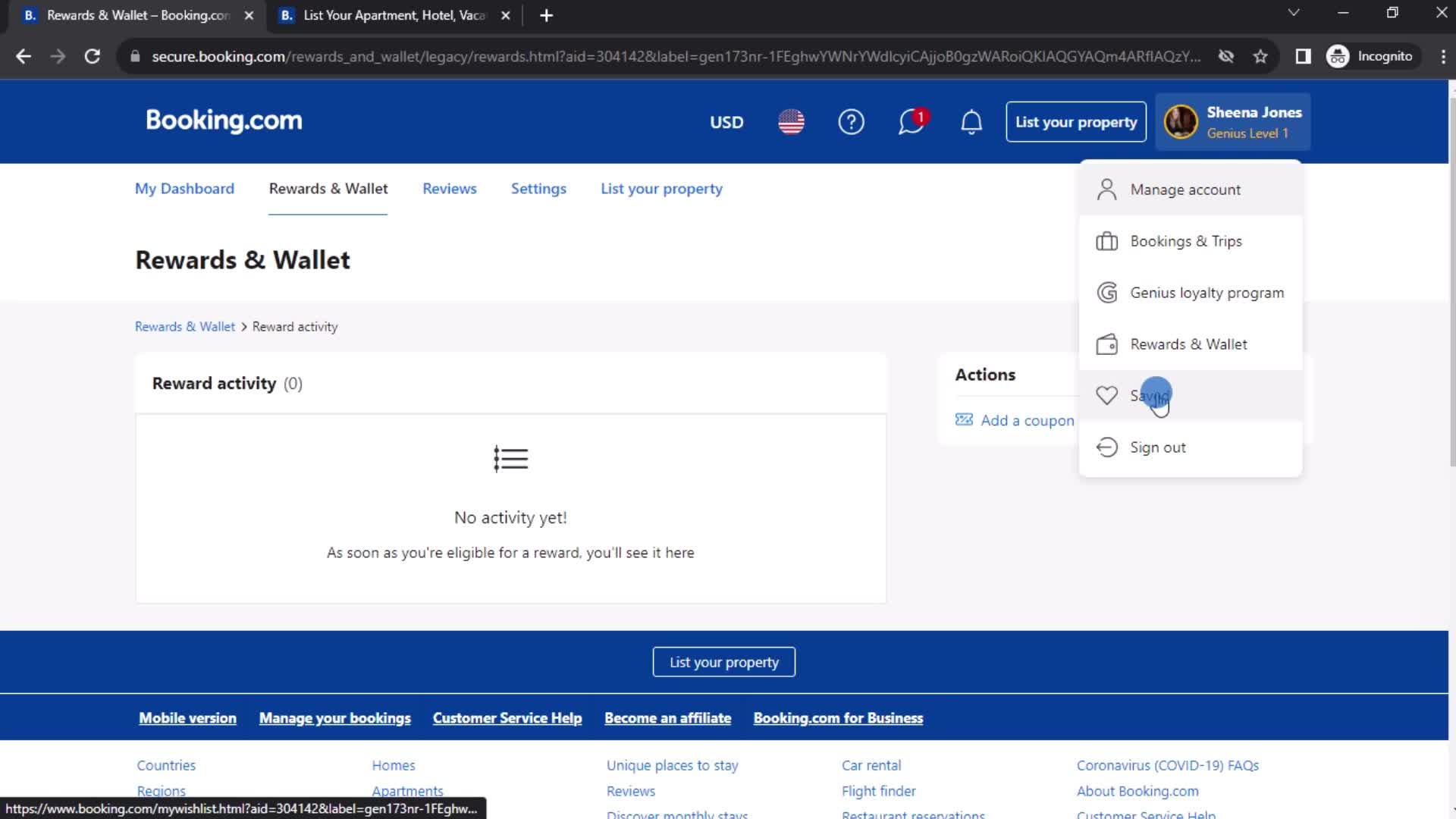1456x819 pixels.
Task: Click the site lock icon in address bar
Action: [135, 56]
